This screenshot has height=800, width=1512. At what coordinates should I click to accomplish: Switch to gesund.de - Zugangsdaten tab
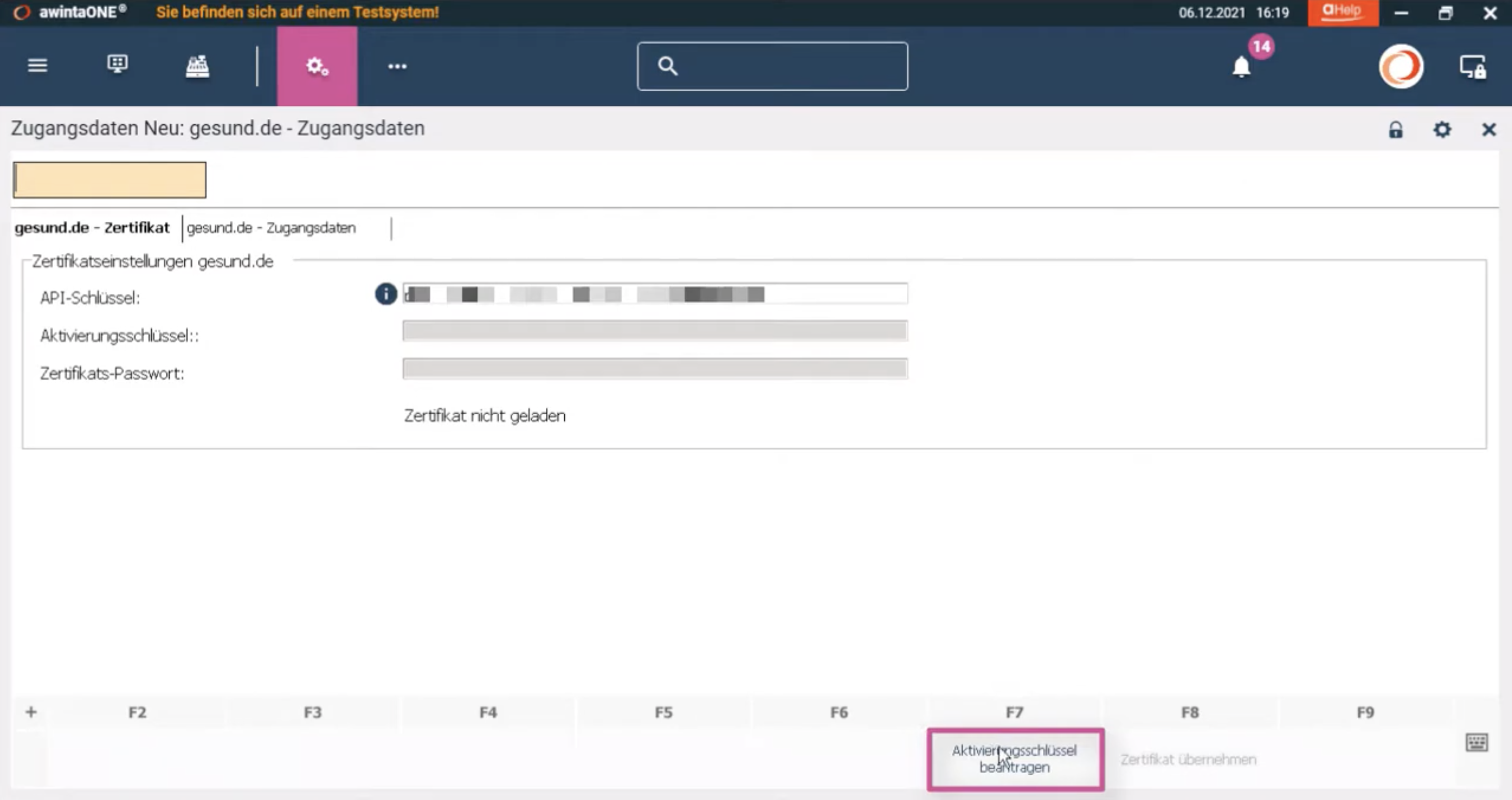coord(271,228)
